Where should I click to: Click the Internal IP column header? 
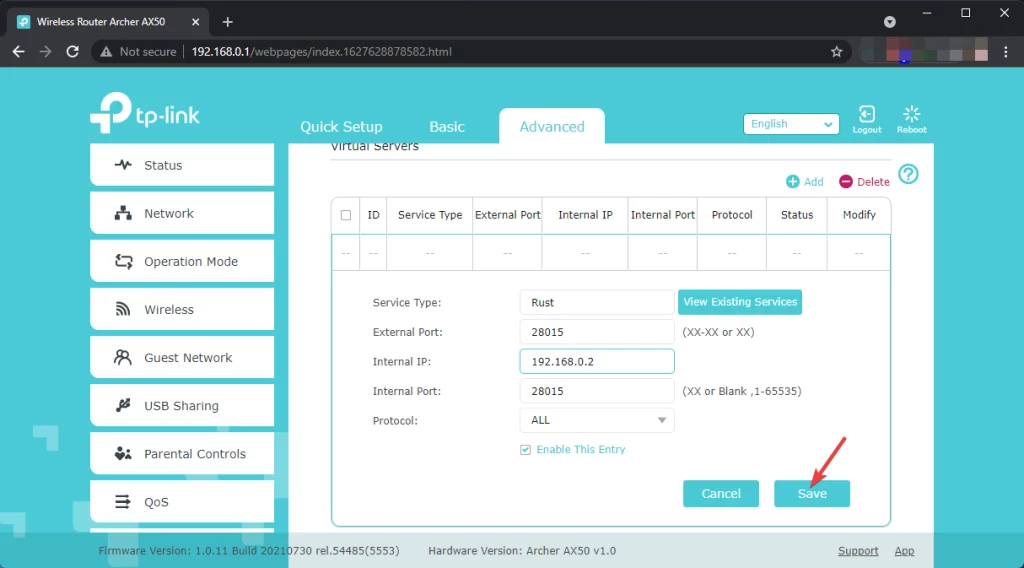[x=585, y=215]
